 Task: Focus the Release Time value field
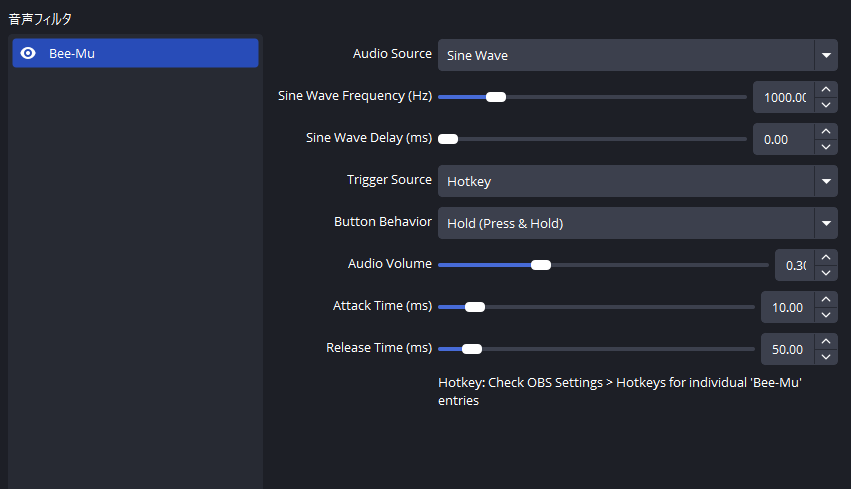pyautogui.click(x=788, y=349)
